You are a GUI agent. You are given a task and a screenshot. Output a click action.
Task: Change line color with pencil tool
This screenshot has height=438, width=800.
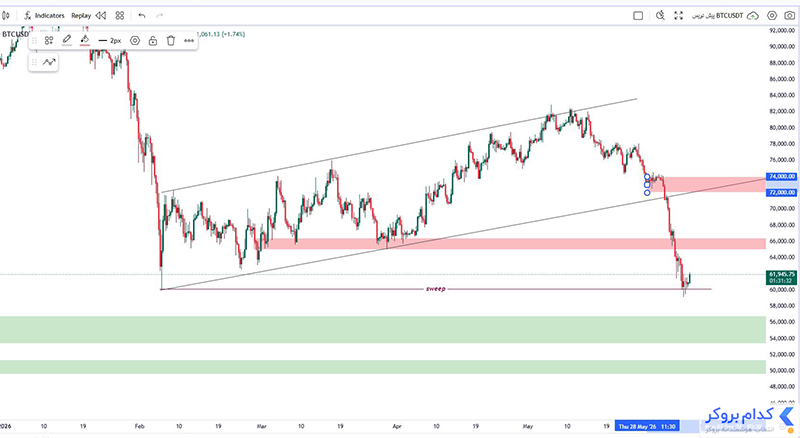click(x=67, y=40)
